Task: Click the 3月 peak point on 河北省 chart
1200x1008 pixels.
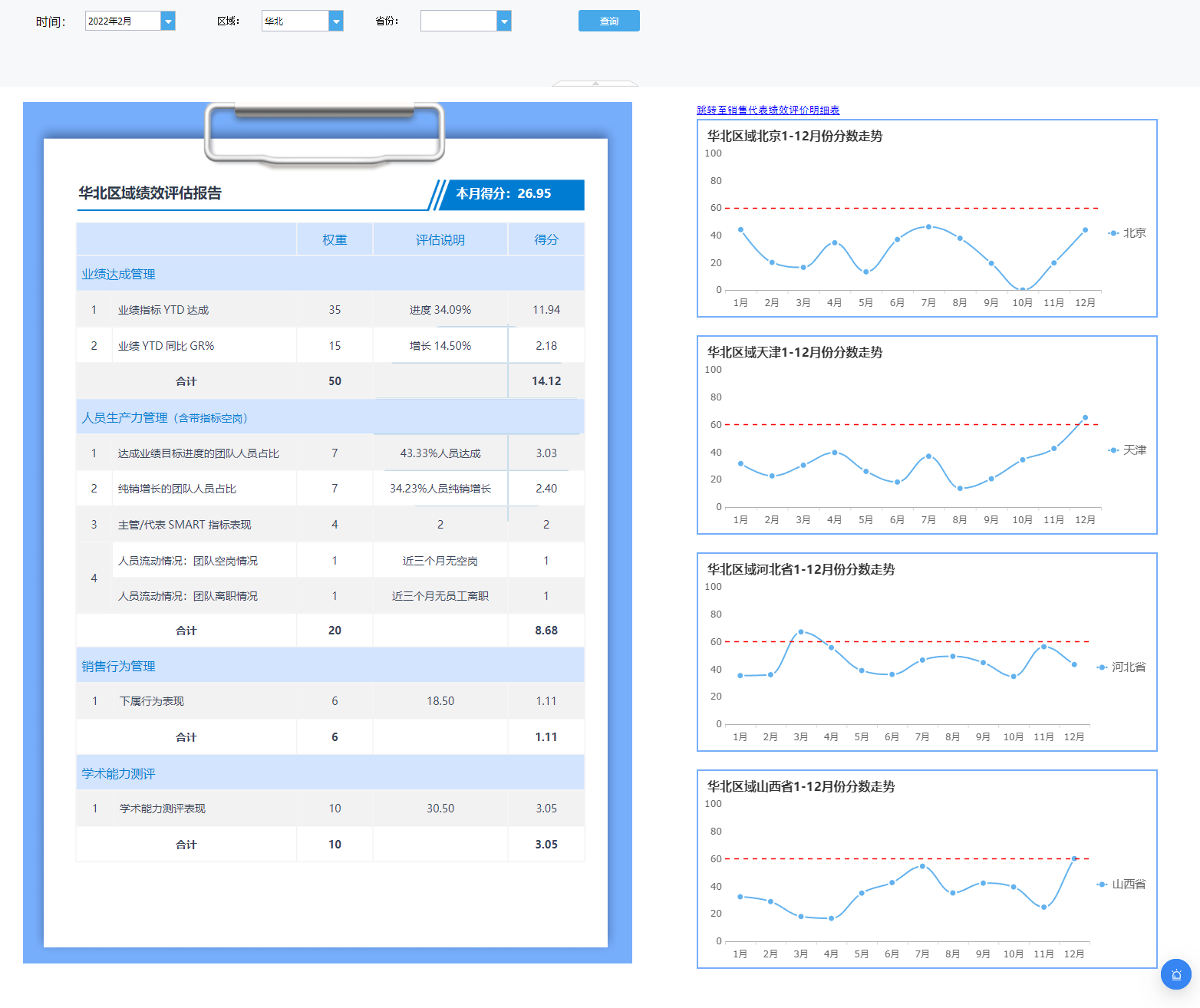Action: pos(801,632)
